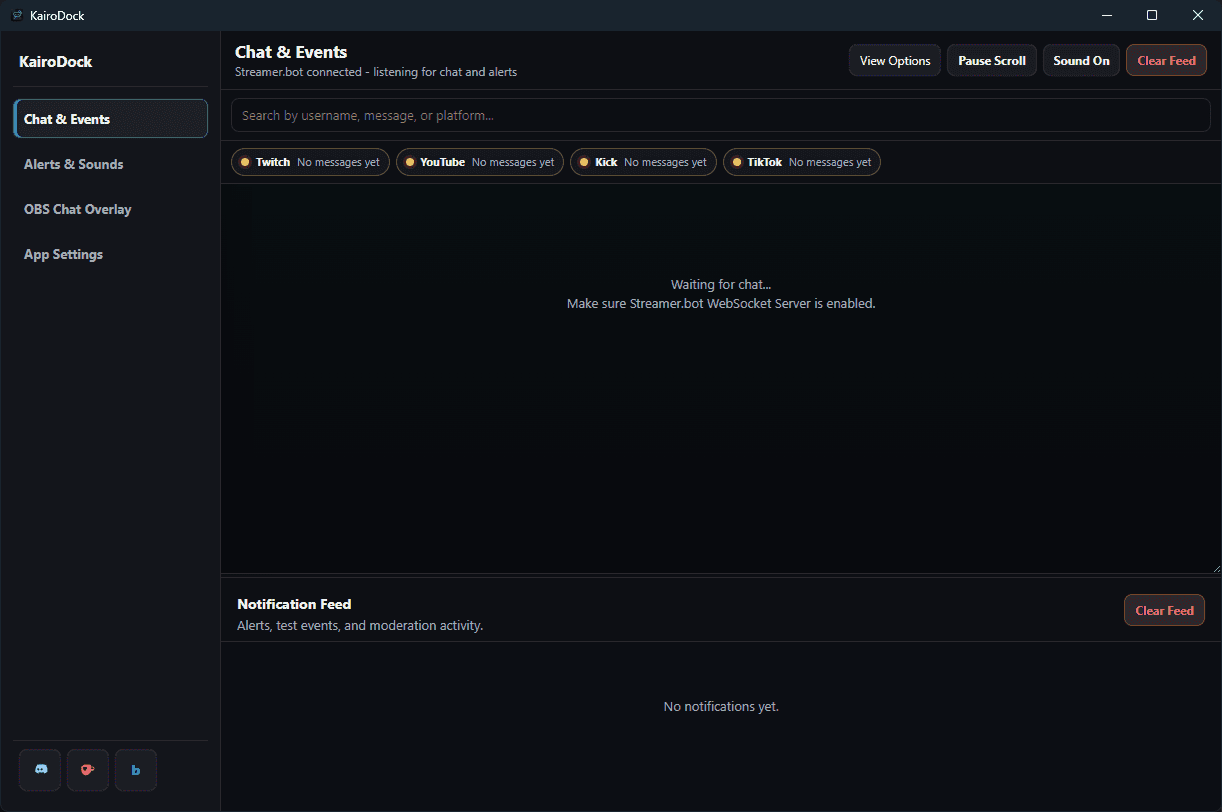The width and height of the screenshot is (1222, 812).
Task: Select the YouTube platform chip
Action: coord(480,162)
